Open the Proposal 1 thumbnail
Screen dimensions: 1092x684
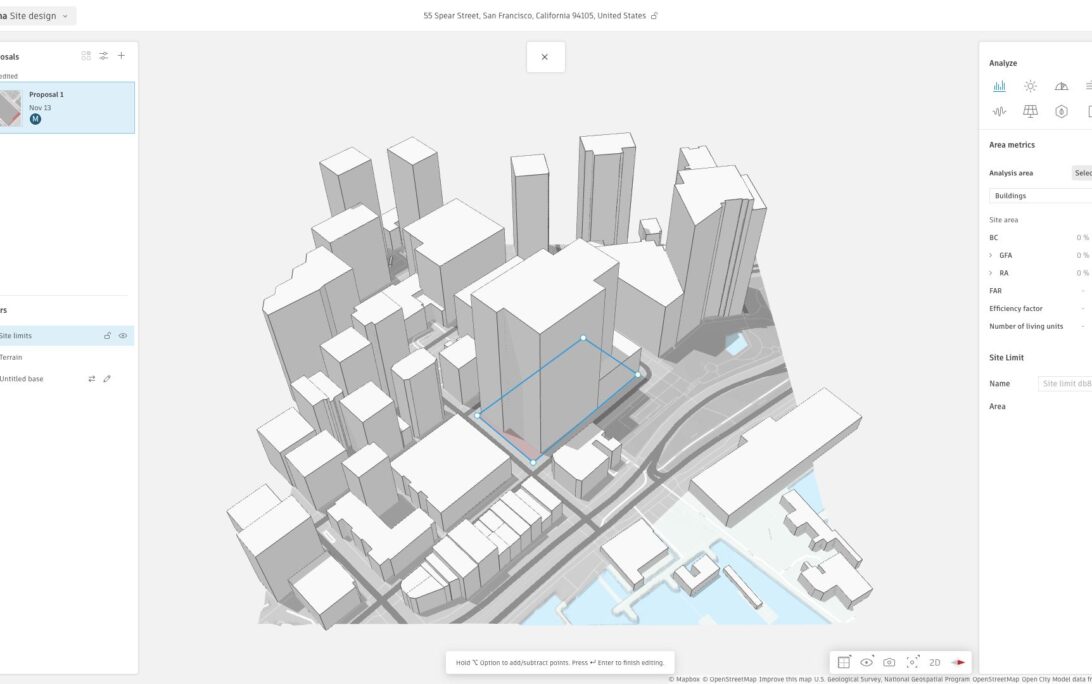pos(10,107)
